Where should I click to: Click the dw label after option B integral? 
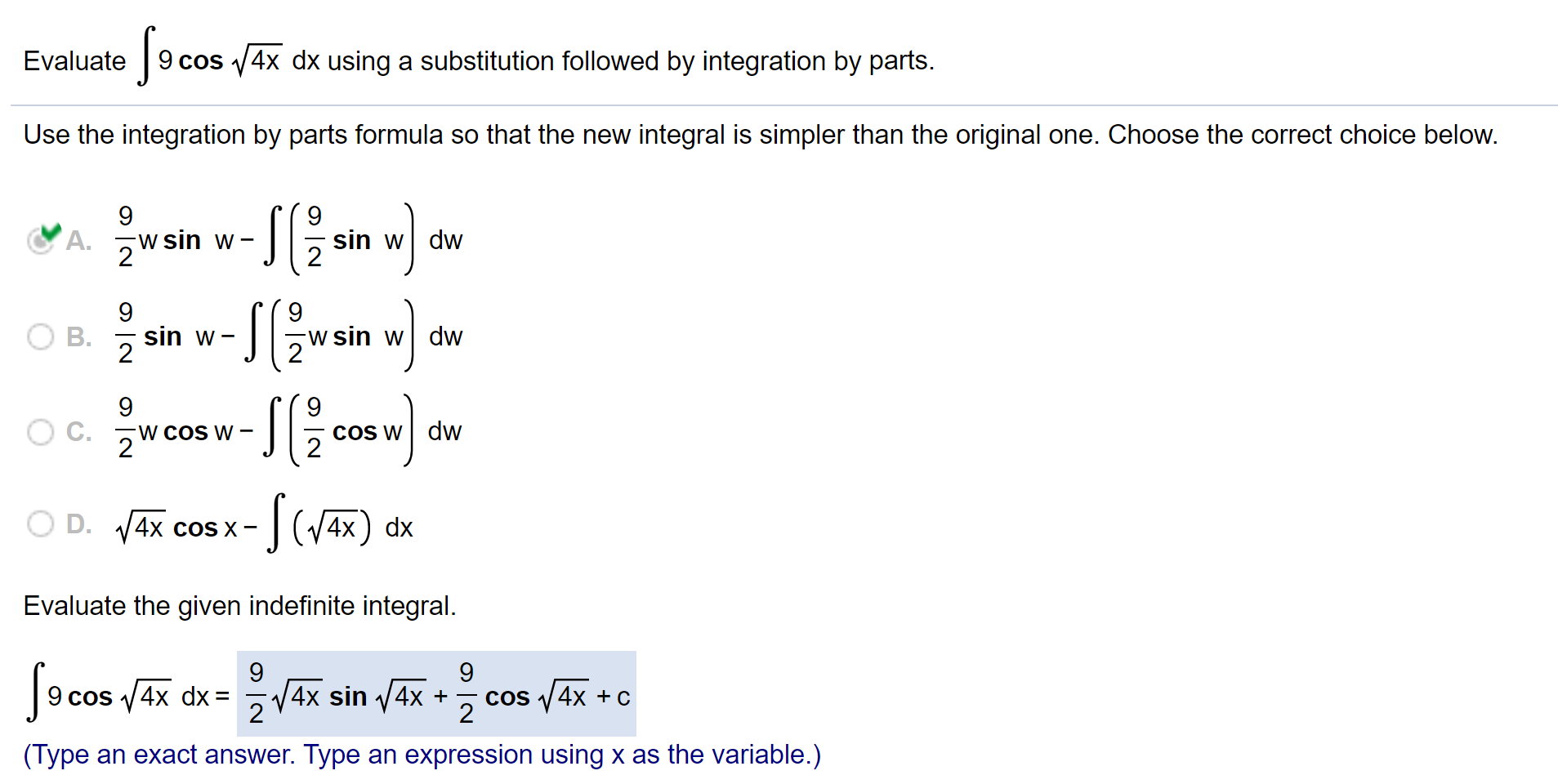(445, 336)
